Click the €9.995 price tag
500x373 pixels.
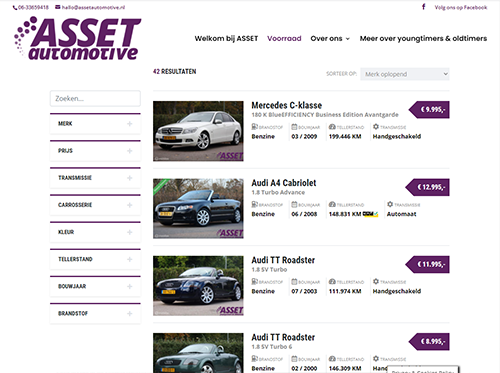[429, 110]
